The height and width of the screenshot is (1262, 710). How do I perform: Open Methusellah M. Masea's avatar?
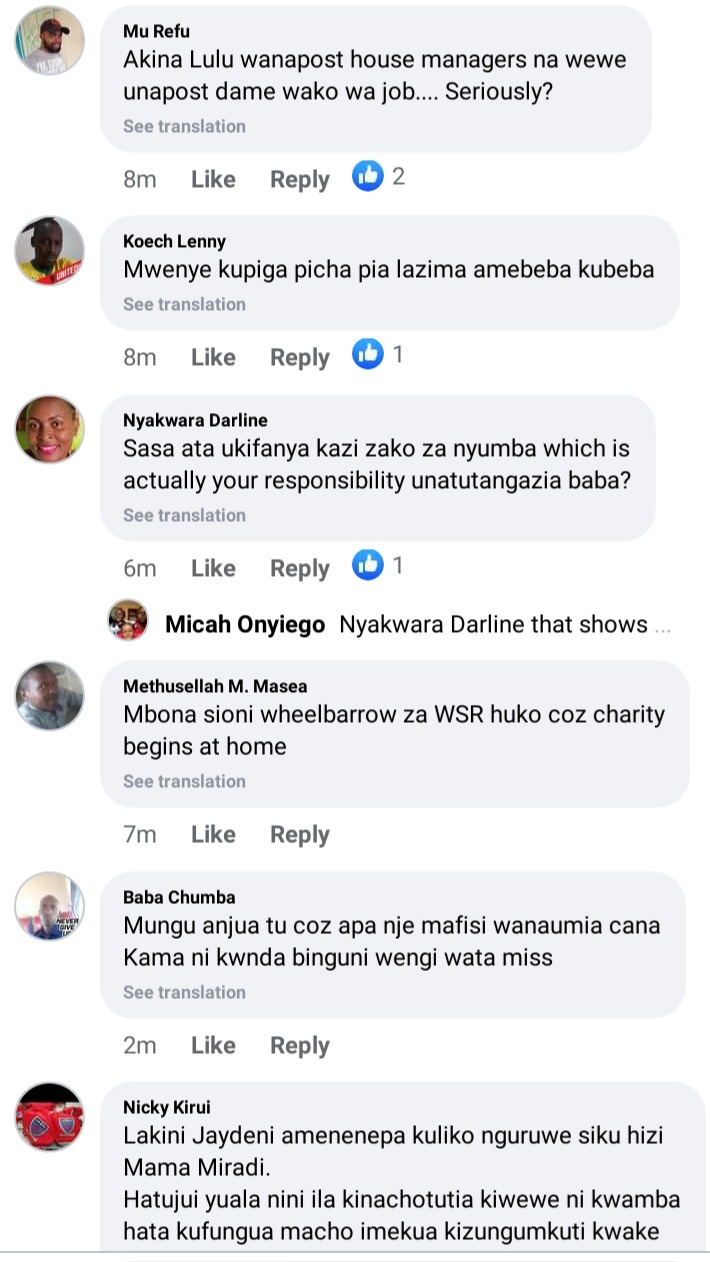pyautogui.click(x=50, y=695)
